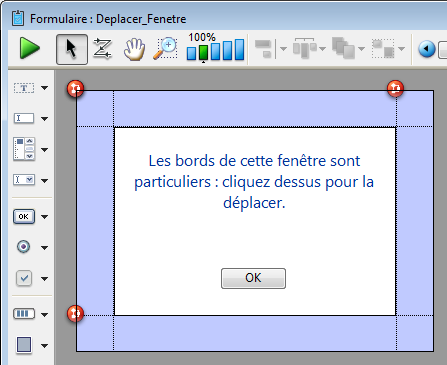
Task: Click the list box object tool
Action: (x=24, y=149)
